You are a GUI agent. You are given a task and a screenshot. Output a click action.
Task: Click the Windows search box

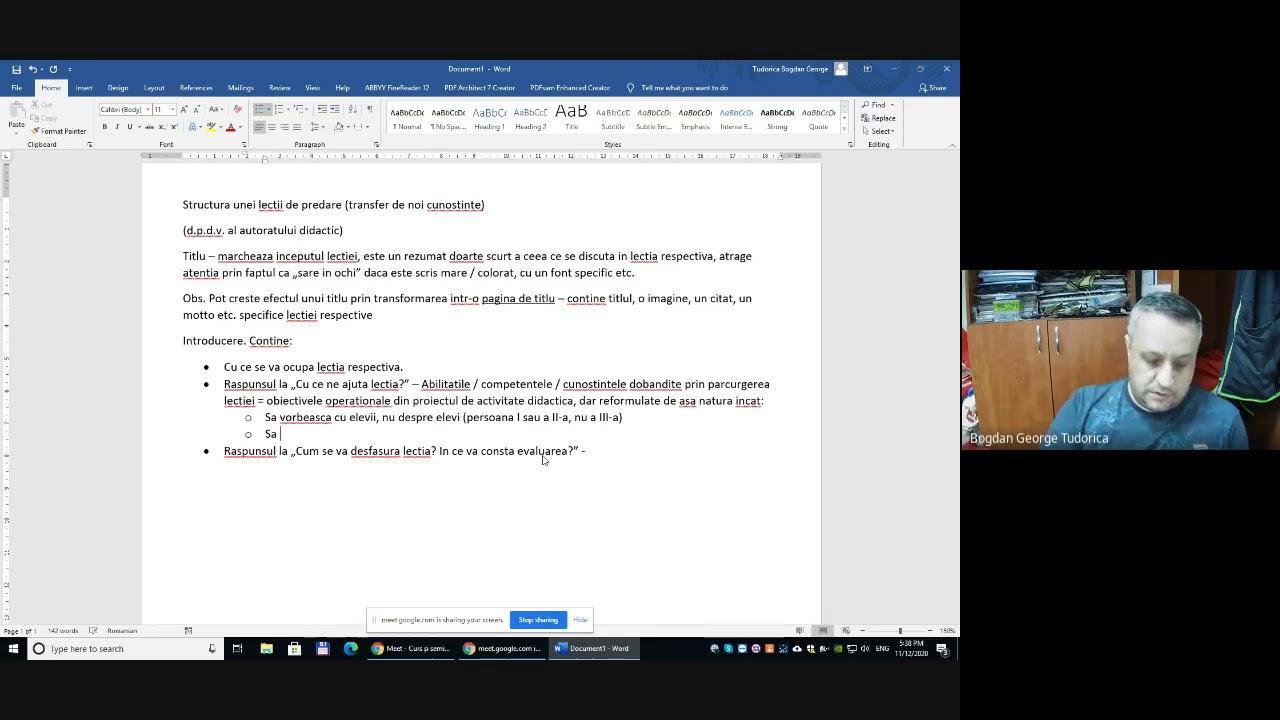[x=124, y=649]
